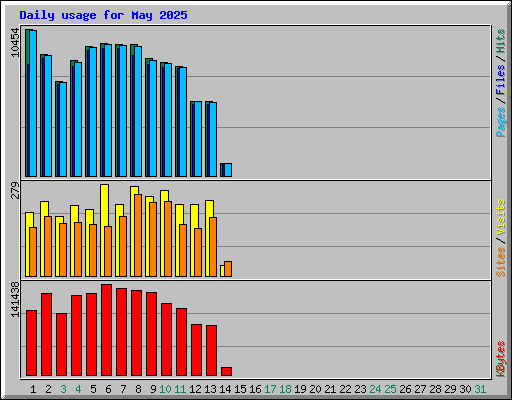Click day 14 on the x-axis
Image resolution: width=512 pixels, height=400 pixels.
[225, 389]
